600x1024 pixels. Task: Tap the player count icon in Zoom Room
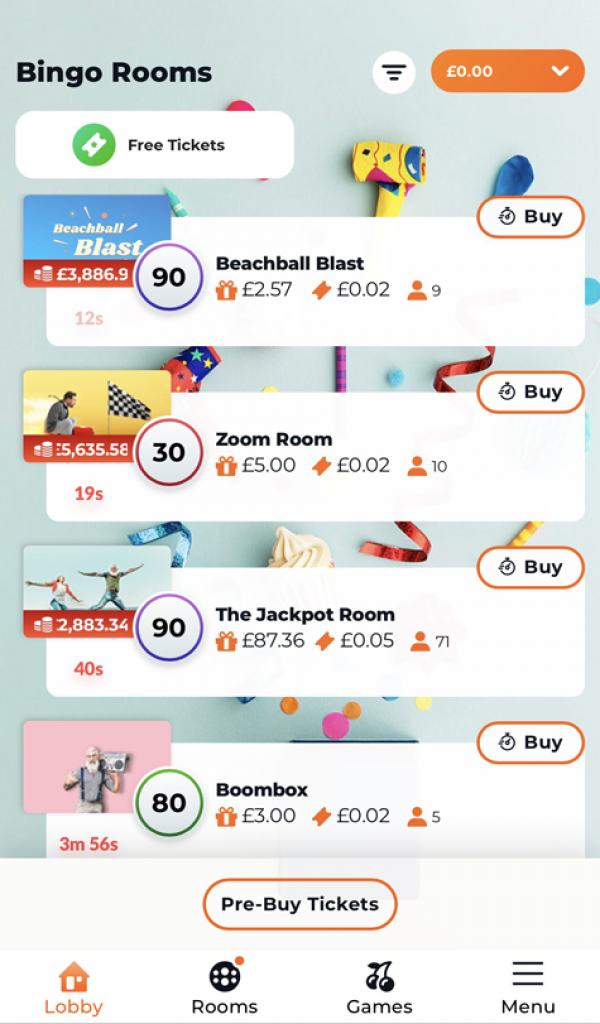pyautogui.click(x=417, y=466)
